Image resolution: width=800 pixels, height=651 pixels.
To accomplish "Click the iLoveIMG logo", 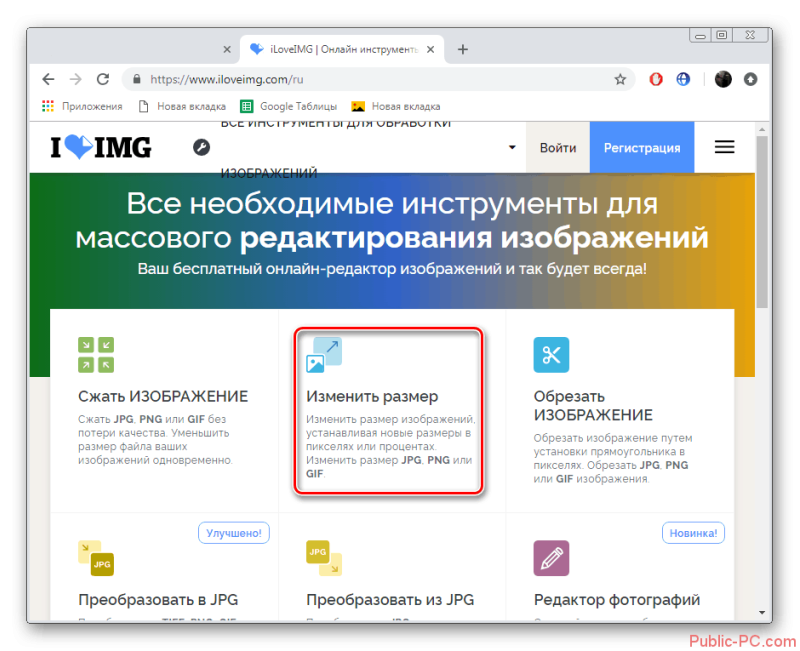I will [x=101, y=147].
